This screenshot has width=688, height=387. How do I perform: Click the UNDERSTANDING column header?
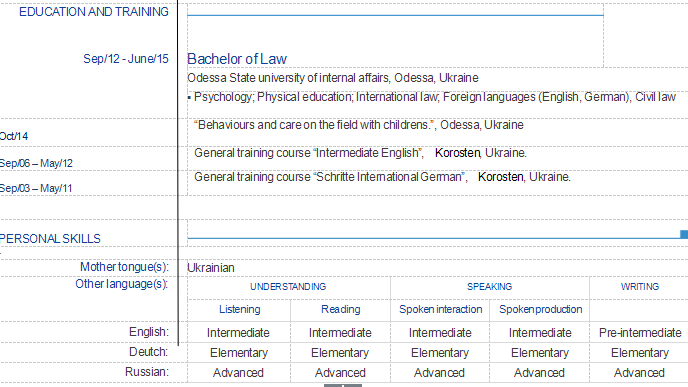point(288,287)
